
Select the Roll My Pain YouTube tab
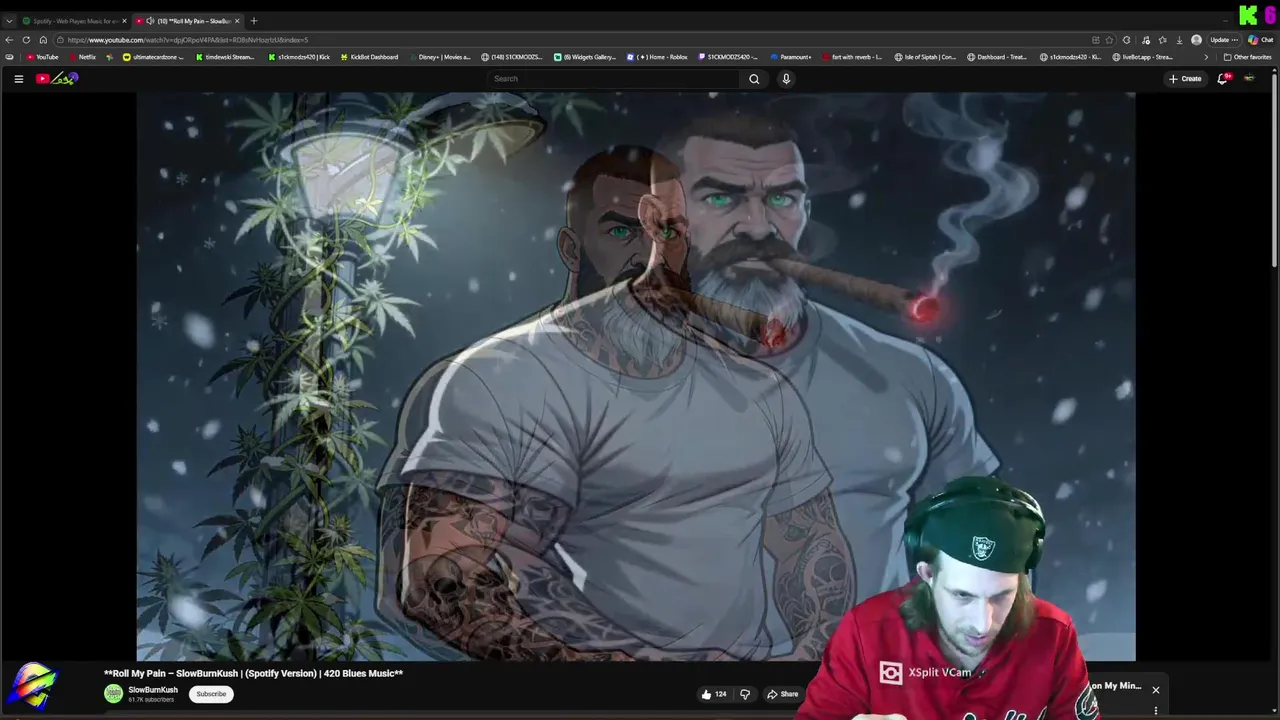pyautogui.click(x=188, y=21)
